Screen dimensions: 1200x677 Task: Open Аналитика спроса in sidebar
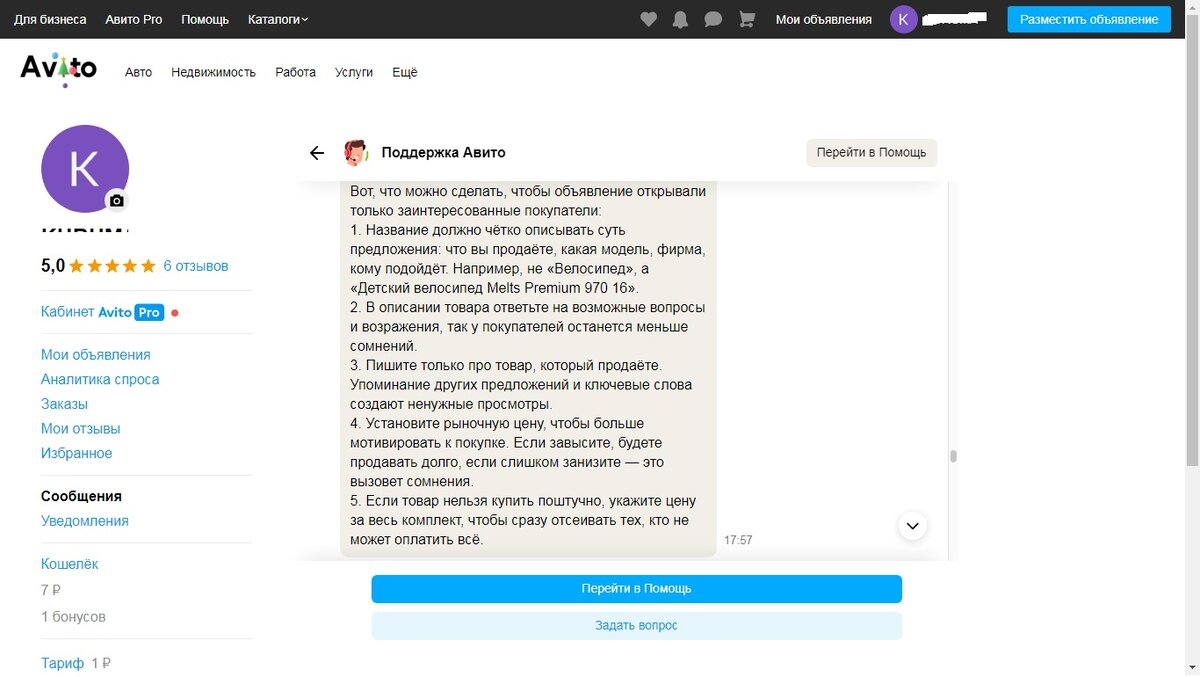point(100,380)
